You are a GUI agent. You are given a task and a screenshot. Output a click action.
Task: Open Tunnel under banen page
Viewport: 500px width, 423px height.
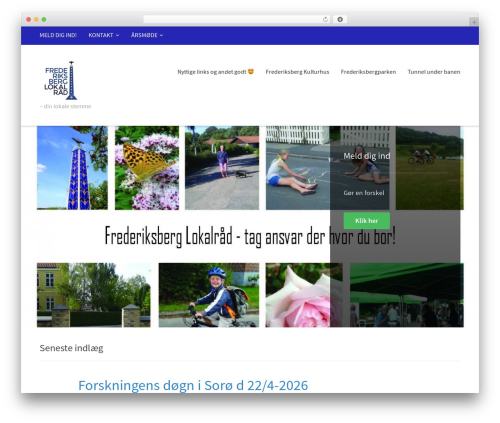[434, 72]
